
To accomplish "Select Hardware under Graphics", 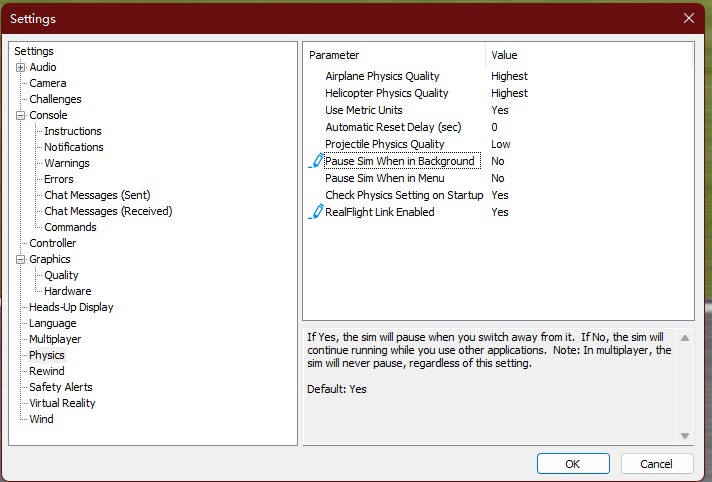I will (67, 291).
